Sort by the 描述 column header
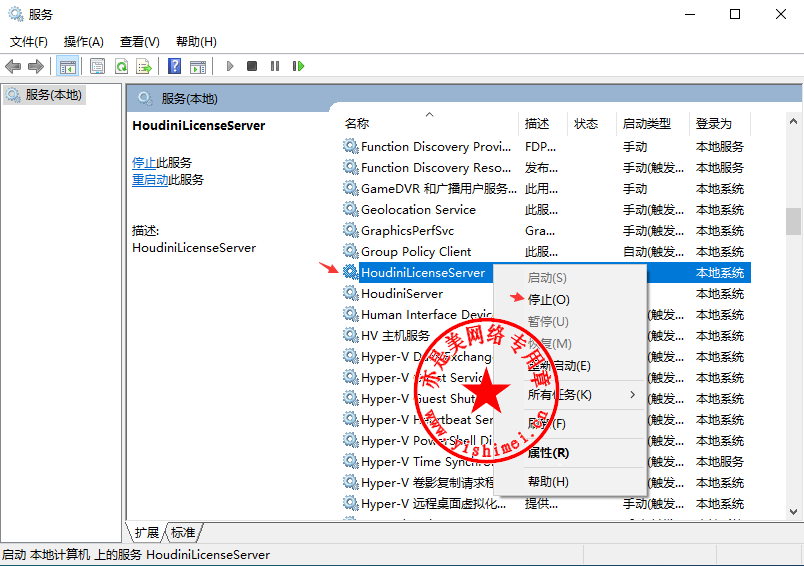The height and width of the screenshot is (566, 804). click(x=543, y=123)
